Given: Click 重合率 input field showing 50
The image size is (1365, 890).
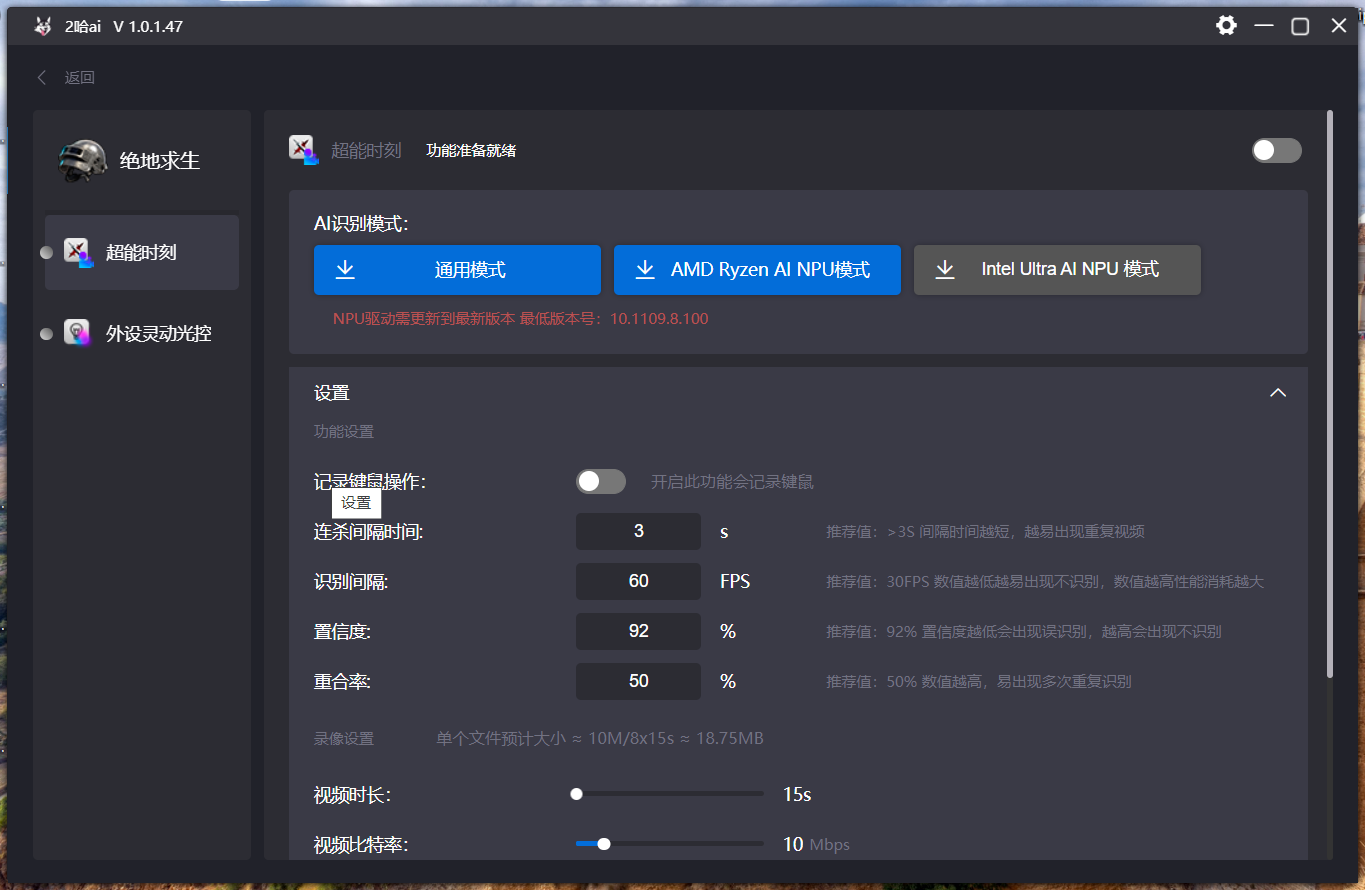Looking at the screenshot, I should tap(638, 681).
